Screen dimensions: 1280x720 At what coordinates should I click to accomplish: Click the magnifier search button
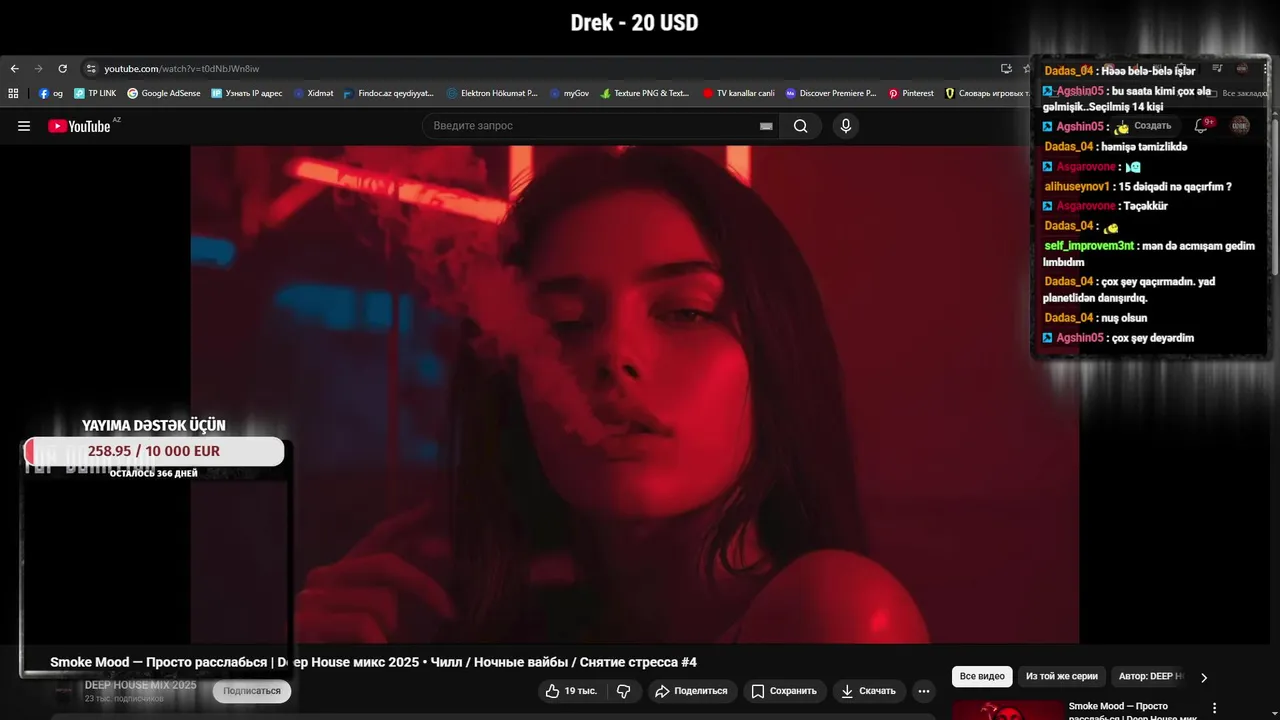tap(800, 126)
